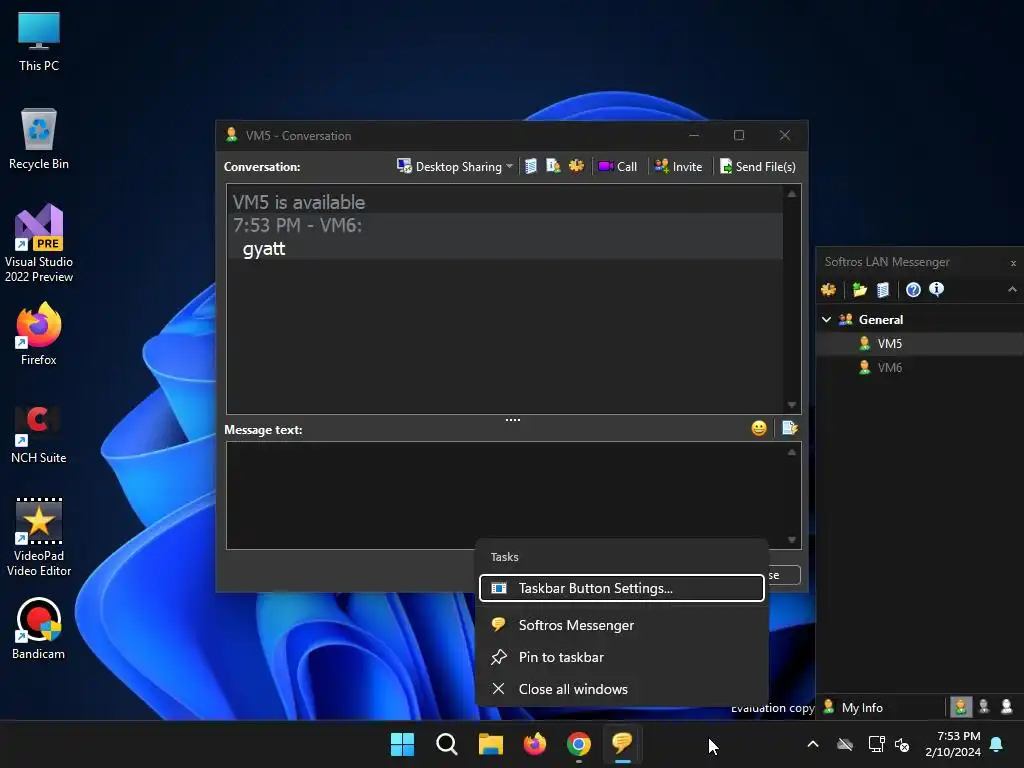Screen dimensions: 1024x768
Task: Open help question mark icon in messenger panel
Action: 913,289
